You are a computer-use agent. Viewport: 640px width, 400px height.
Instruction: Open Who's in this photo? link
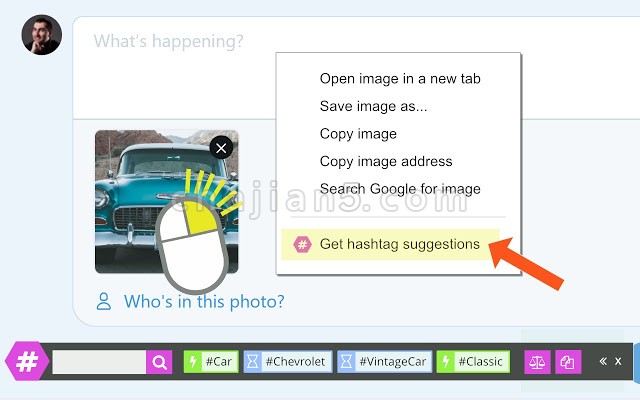[204, 302]
